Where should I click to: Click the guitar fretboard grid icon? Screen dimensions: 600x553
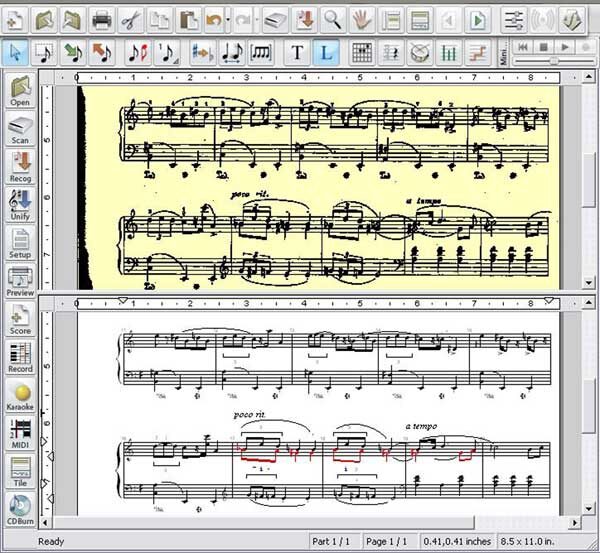coord(362,52)
